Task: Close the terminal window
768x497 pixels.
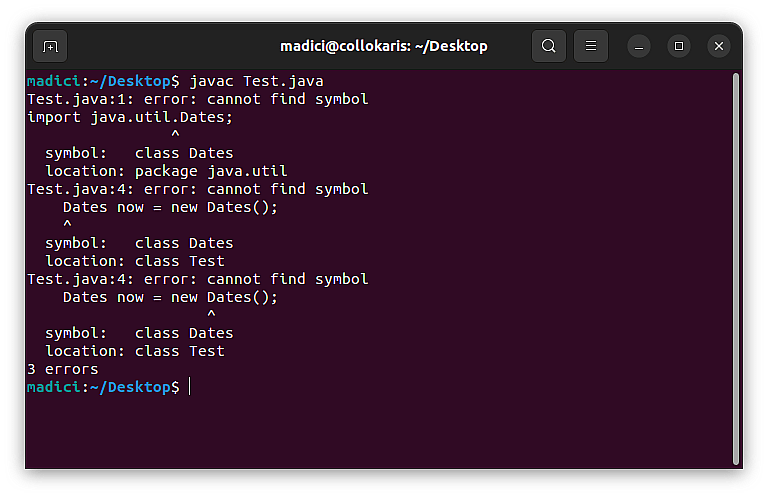Action: [719, 46]
